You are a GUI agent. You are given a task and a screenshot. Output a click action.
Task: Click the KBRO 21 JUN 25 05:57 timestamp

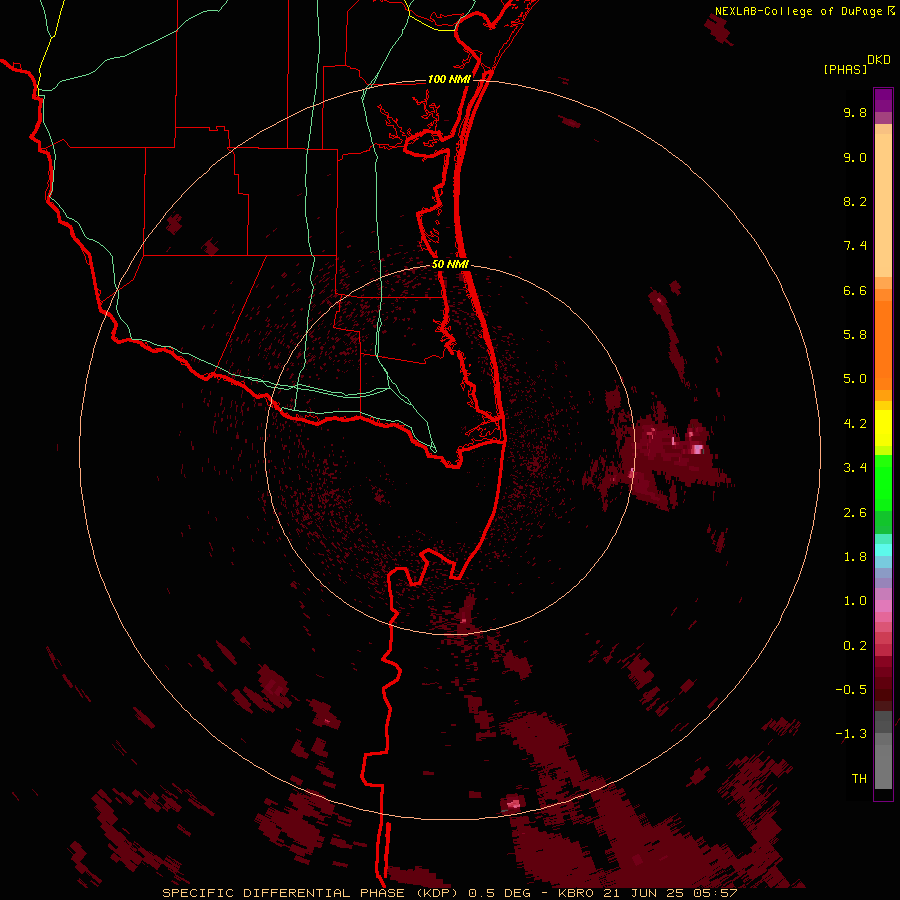point(647,893)
